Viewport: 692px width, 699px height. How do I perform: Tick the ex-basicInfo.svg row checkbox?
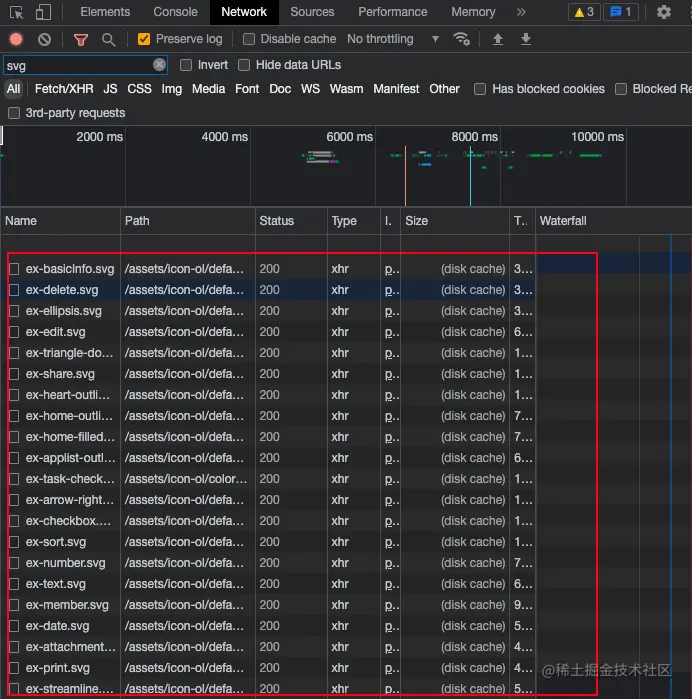(x=14, y=269)
